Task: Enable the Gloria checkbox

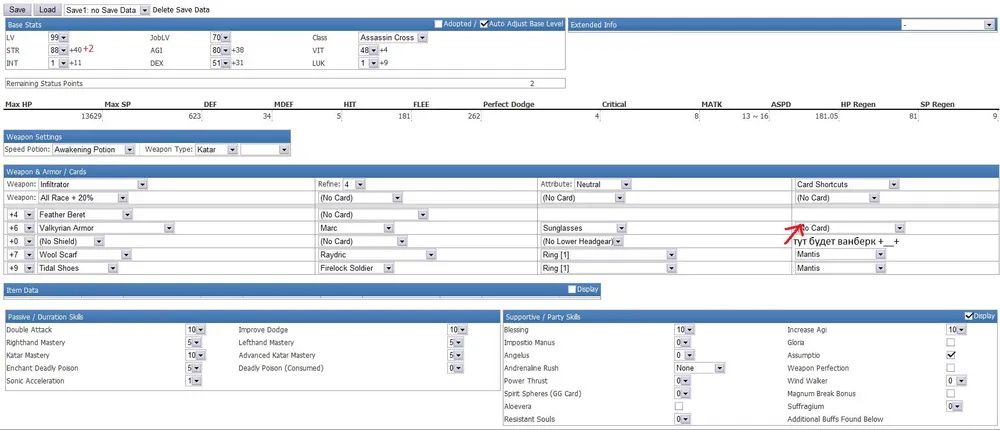Action: pos(951,342)
